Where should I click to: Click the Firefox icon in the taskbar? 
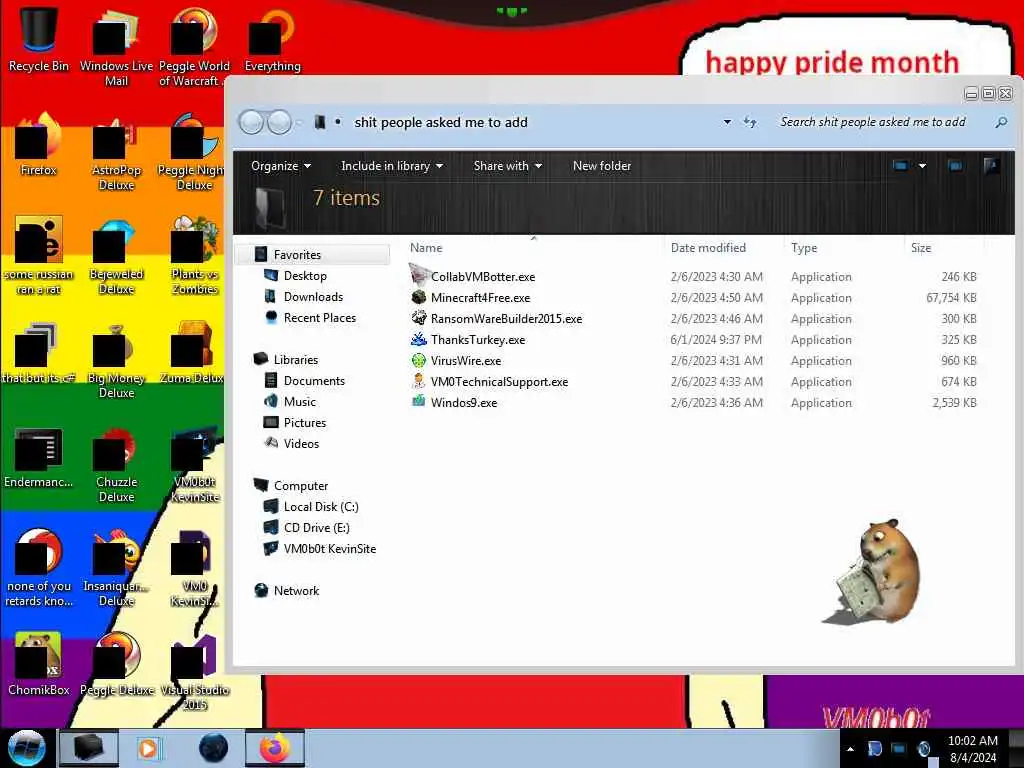275,748
